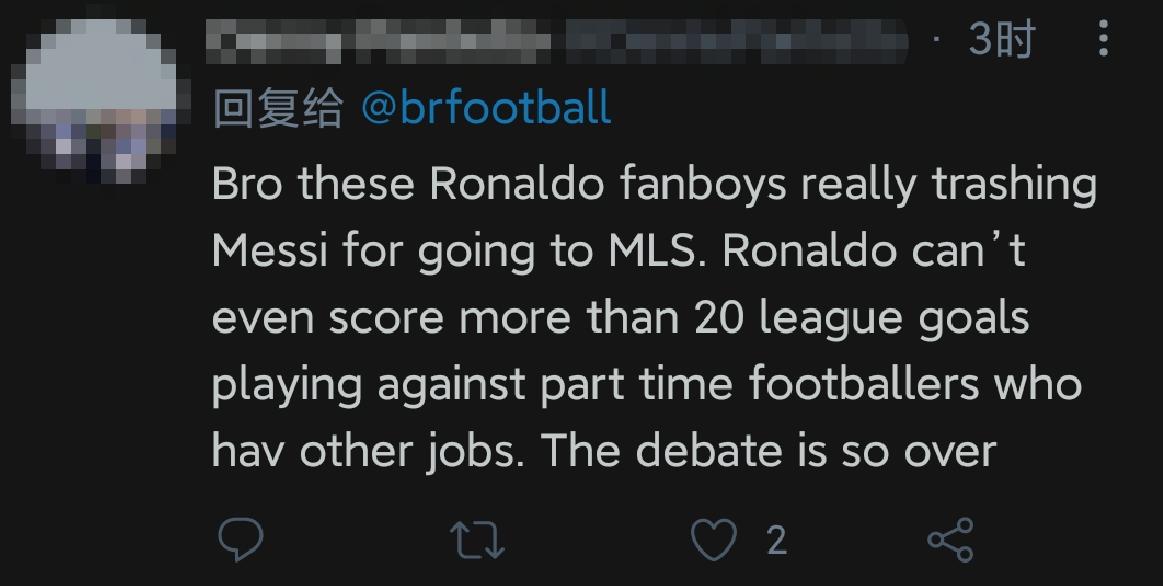Open tweet by clicking "Bro these Ronaldo fanboys"
This screenshot has height=586, width=1163.
click(438, 187)
